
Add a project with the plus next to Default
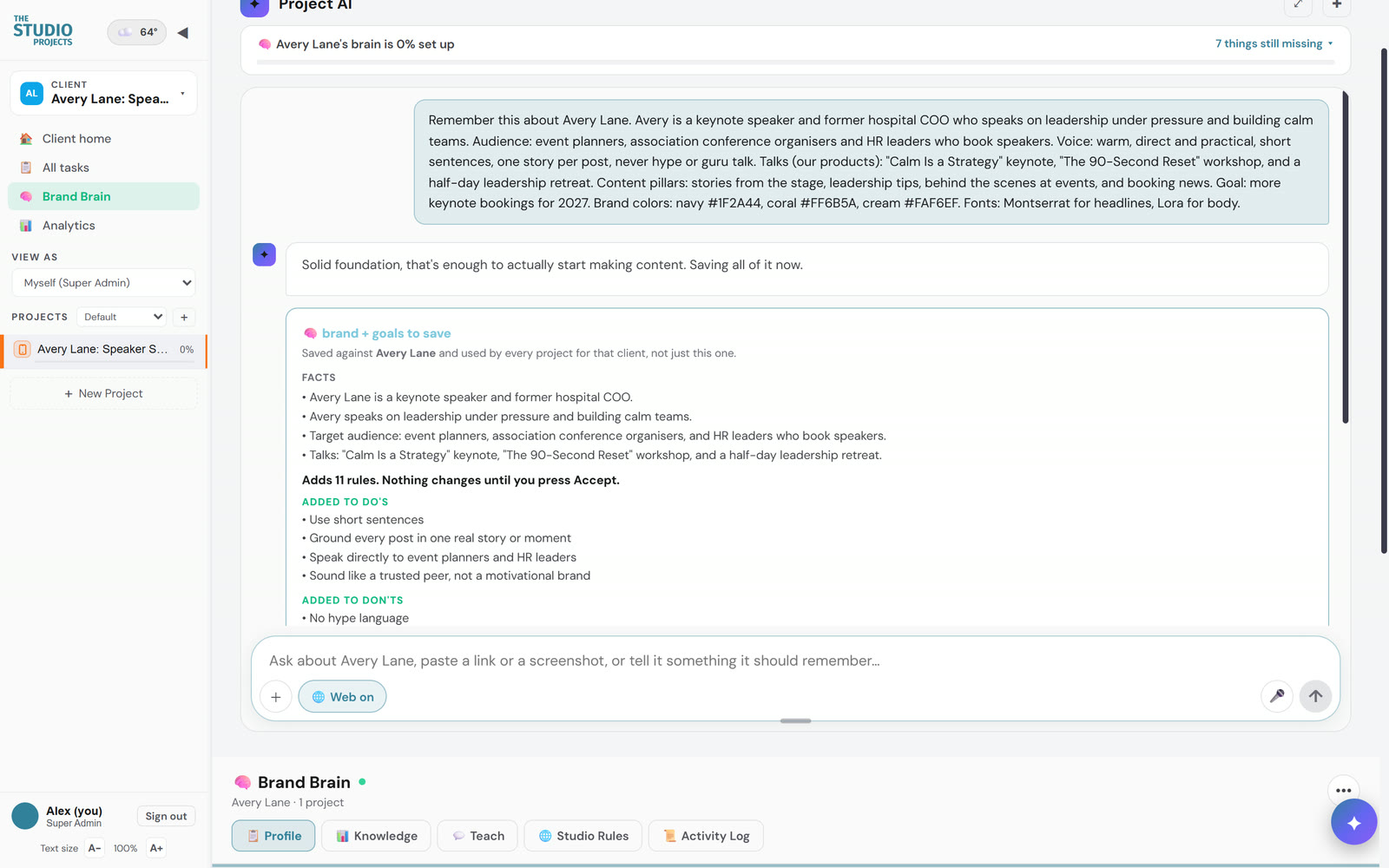(184, 318)
